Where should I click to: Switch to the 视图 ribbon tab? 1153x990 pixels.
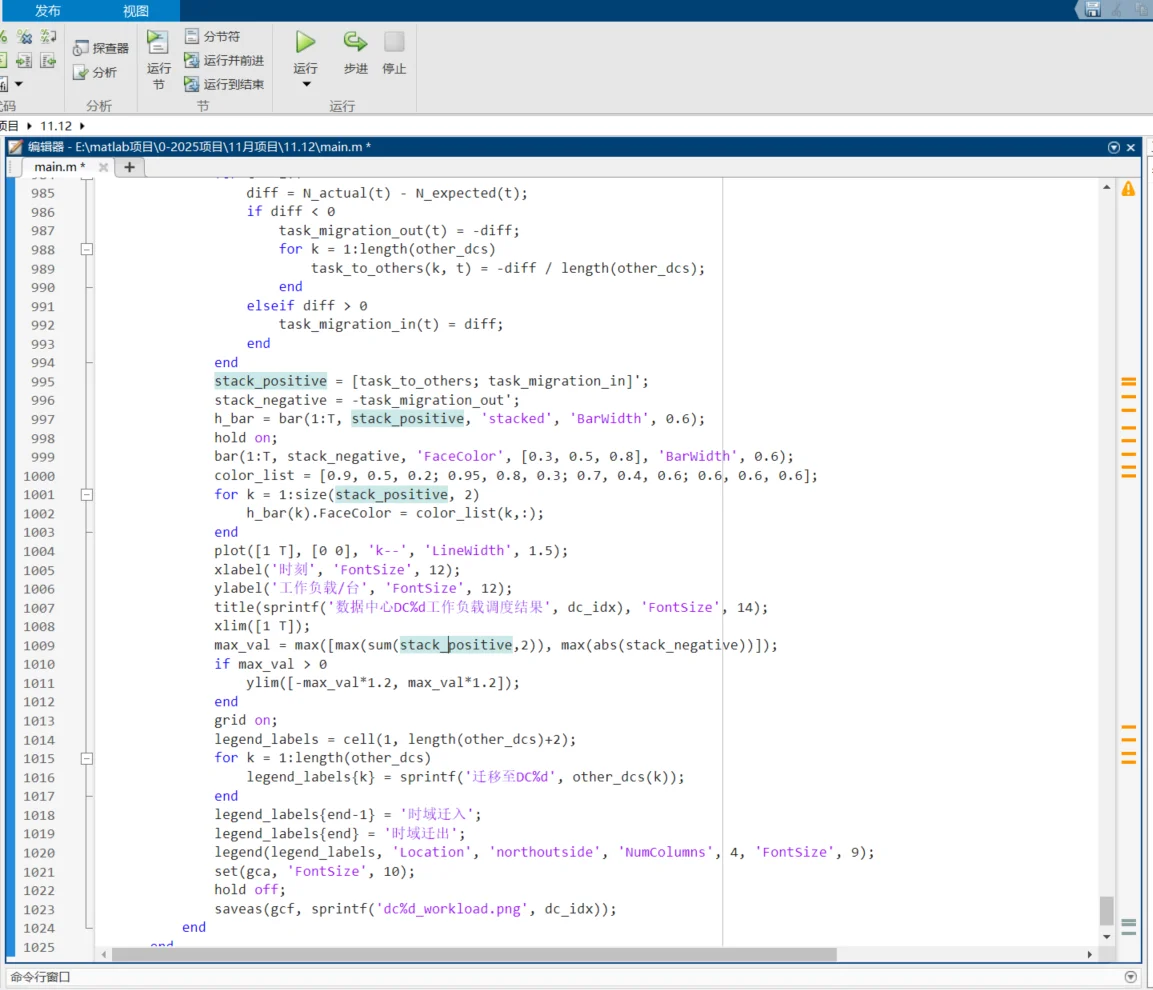(x=135, y=10)
